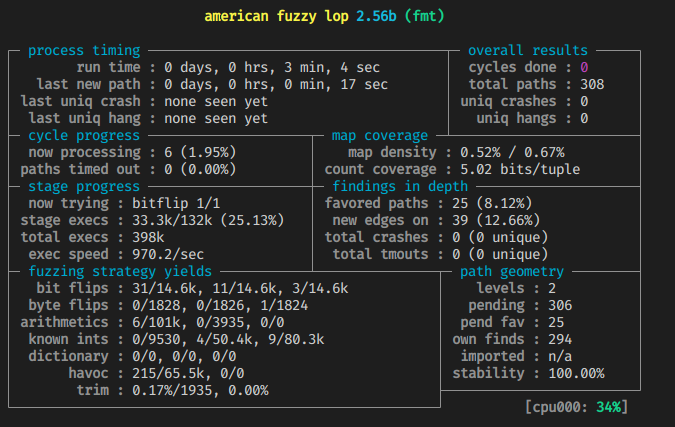
Task: Click total tmouts value '0 (0 unique)'
Action: tap(500, 254)
